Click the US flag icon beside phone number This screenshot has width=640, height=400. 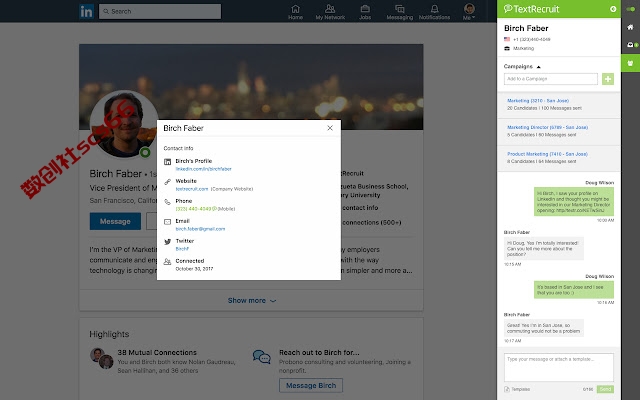[x=507, y=39]
